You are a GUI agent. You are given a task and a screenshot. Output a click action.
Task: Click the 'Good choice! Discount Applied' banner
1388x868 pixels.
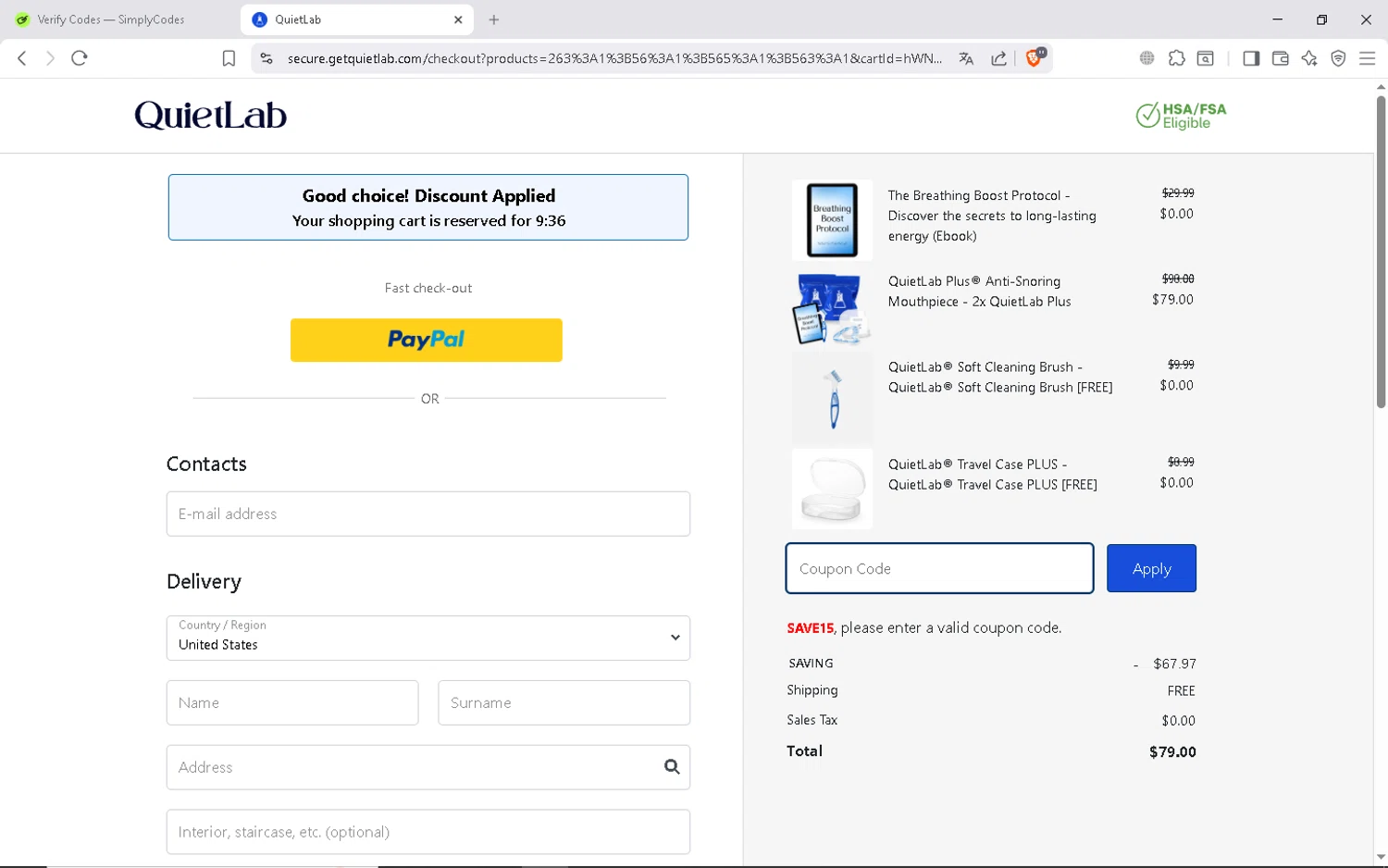428,207
